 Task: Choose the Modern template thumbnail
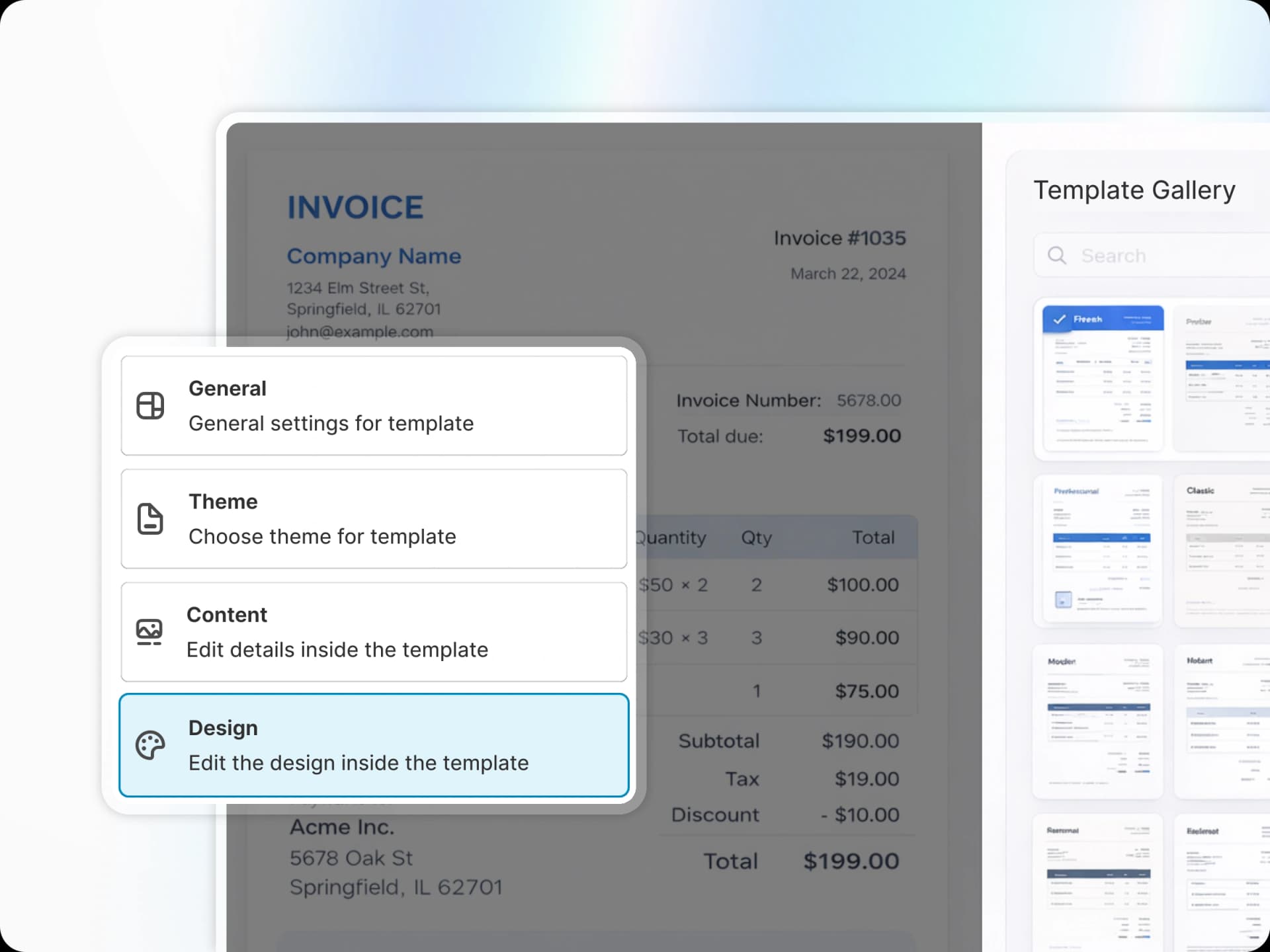(1098, 721)
